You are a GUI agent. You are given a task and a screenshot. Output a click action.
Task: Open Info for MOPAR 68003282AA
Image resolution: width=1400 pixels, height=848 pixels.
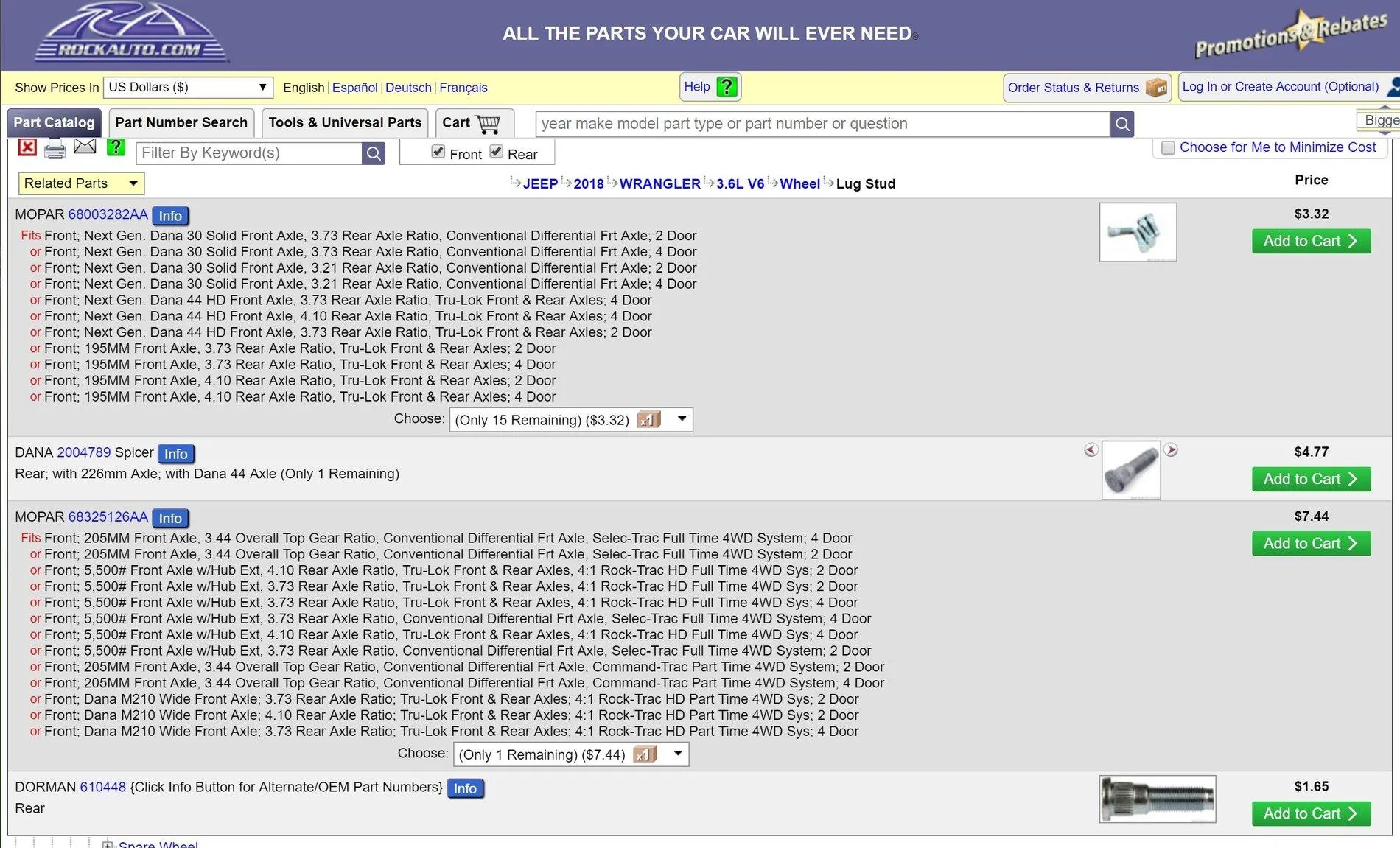point(170,216)
